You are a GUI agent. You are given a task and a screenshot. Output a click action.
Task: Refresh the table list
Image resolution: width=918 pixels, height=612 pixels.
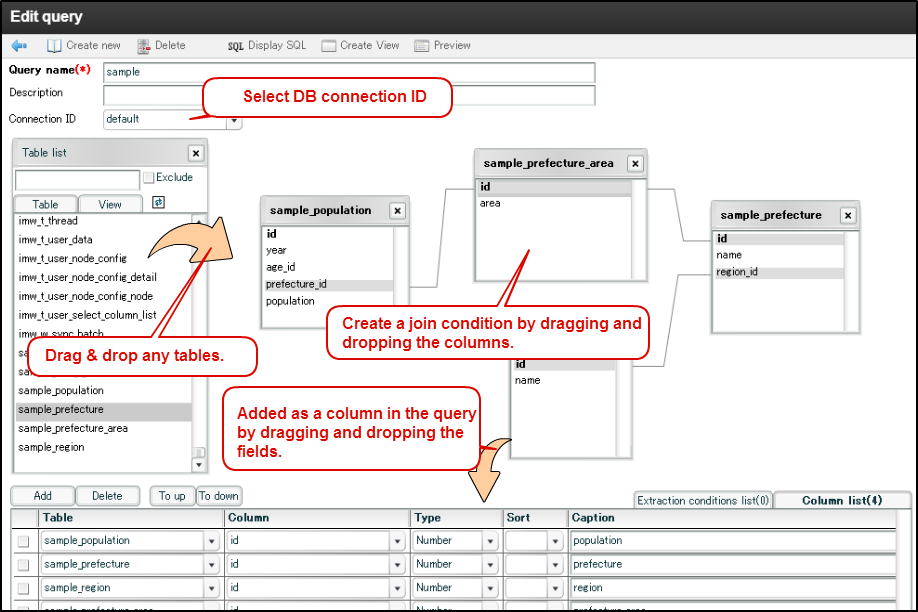point(158,203)
